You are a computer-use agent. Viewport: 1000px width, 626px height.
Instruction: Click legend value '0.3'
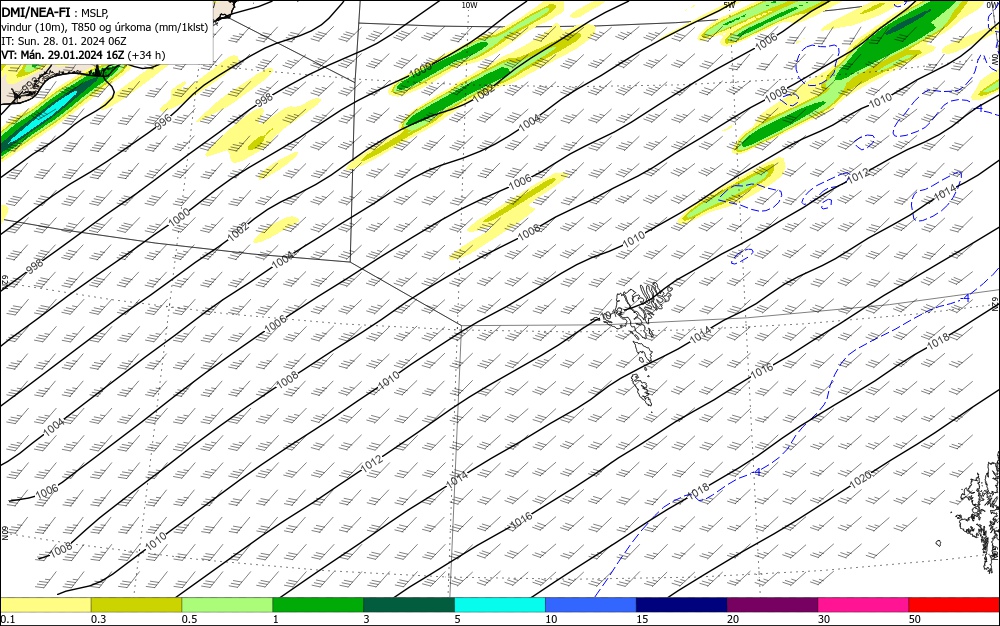(x=98, y=619)
